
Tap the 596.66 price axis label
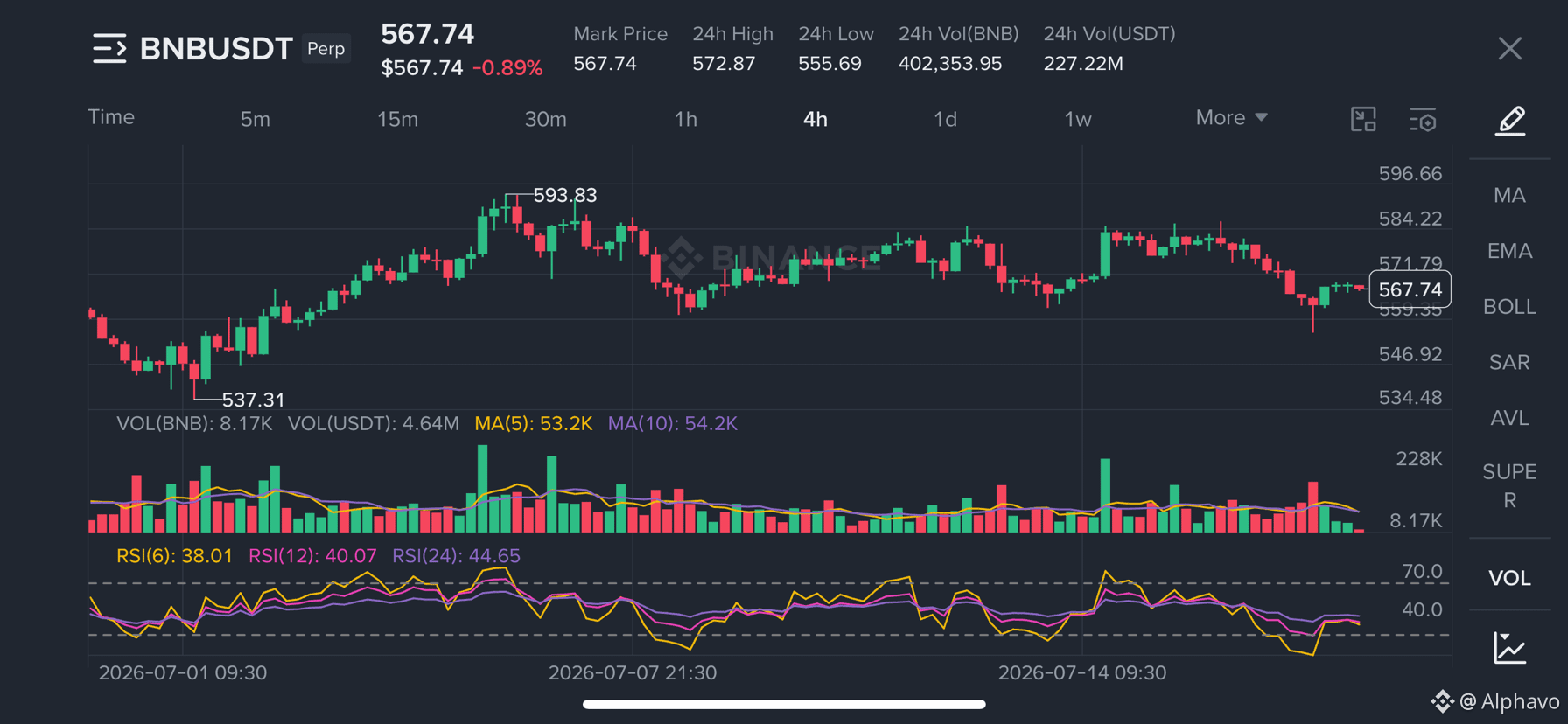(x=1410, y=173)
